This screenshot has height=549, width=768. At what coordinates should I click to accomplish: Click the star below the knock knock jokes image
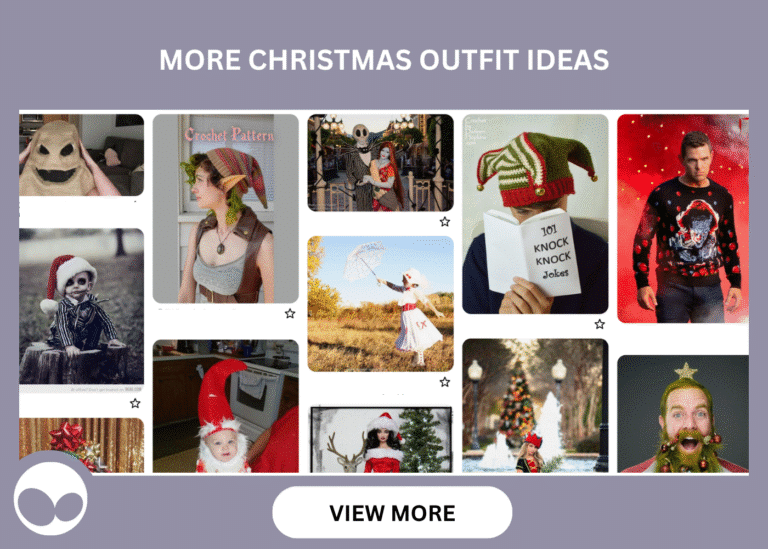click(600, 324)
